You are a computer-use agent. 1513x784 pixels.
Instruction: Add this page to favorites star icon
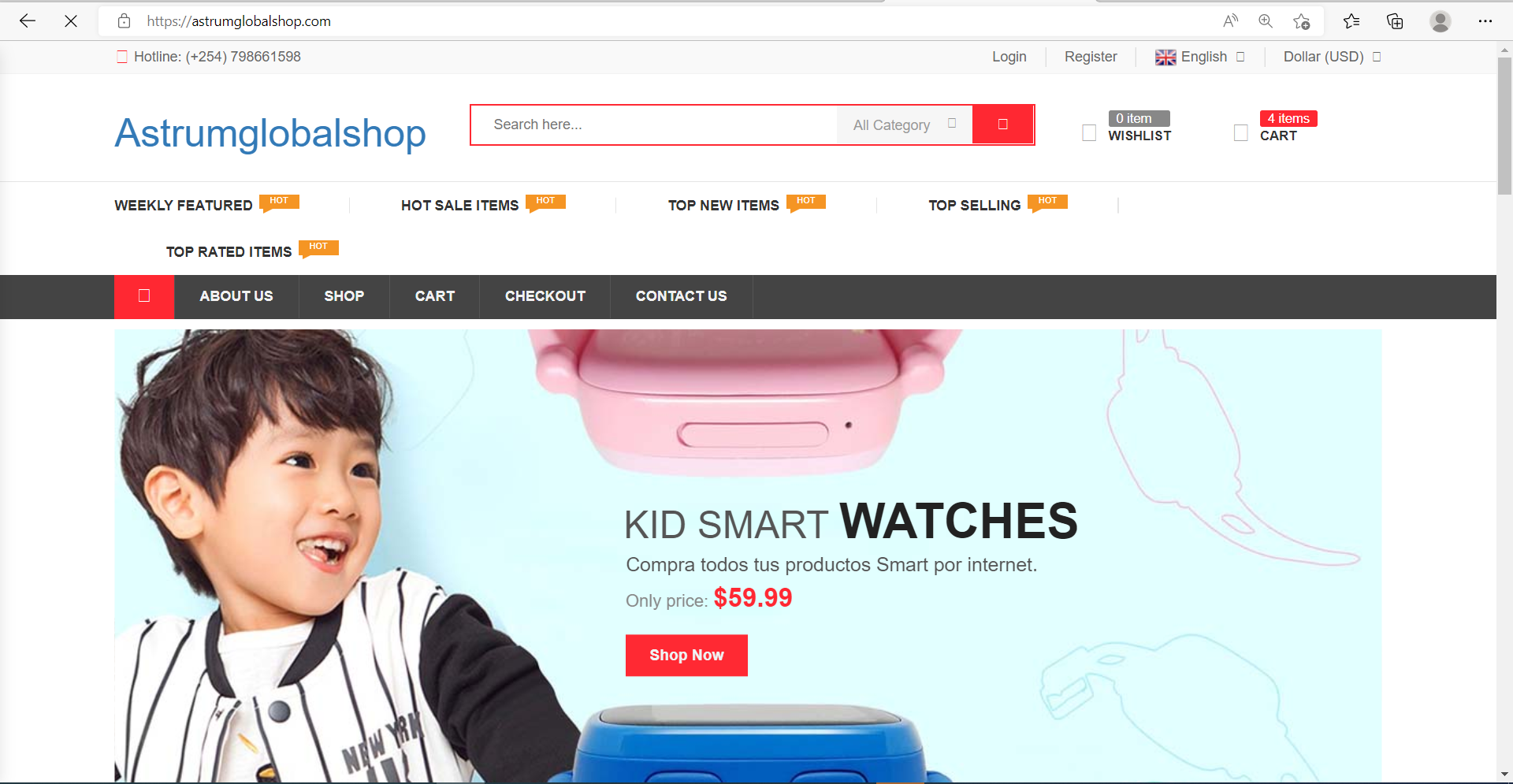click(x=1301, y=21)
